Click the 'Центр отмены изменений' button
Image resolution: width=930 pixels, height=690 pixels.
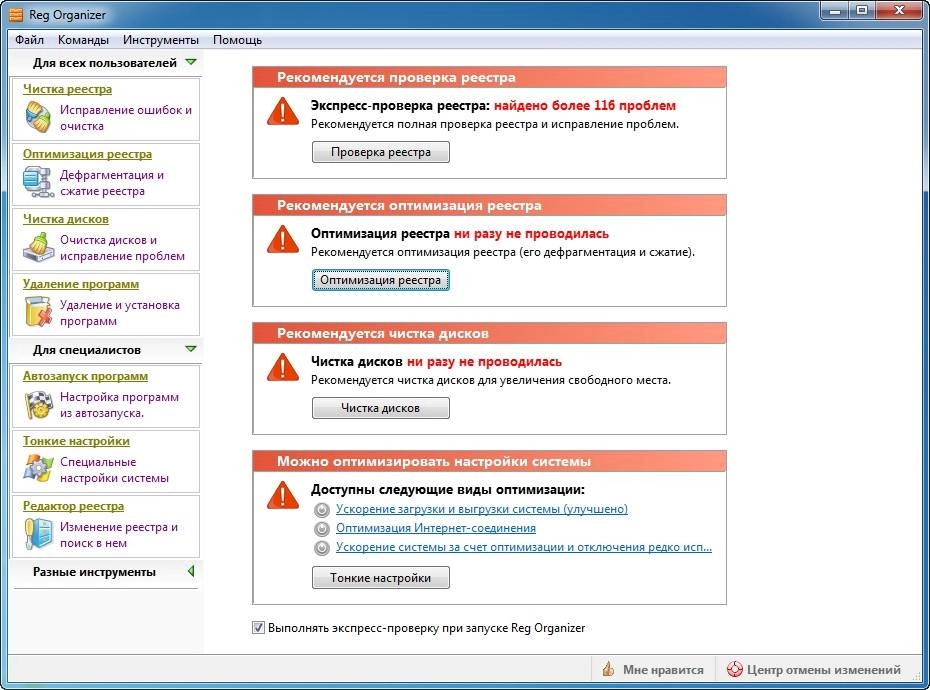814,669
